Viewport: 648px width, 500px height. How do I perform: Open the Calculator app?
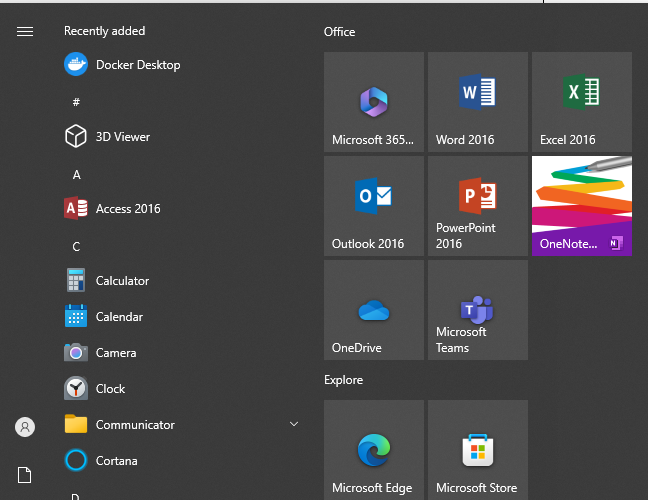[122, 281]
